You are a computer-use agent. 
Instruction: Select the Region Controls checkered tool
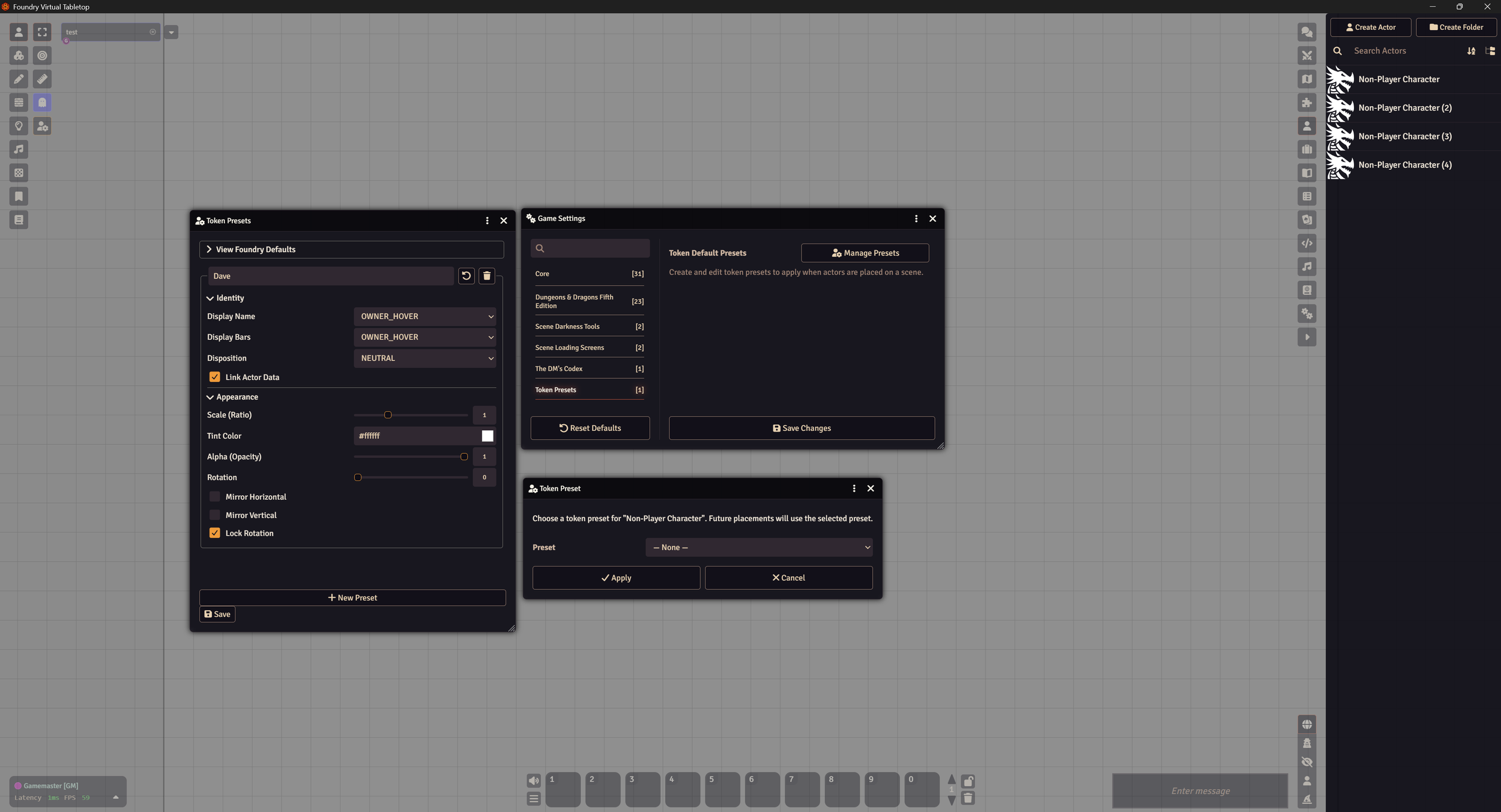click(x=19, y=173)
